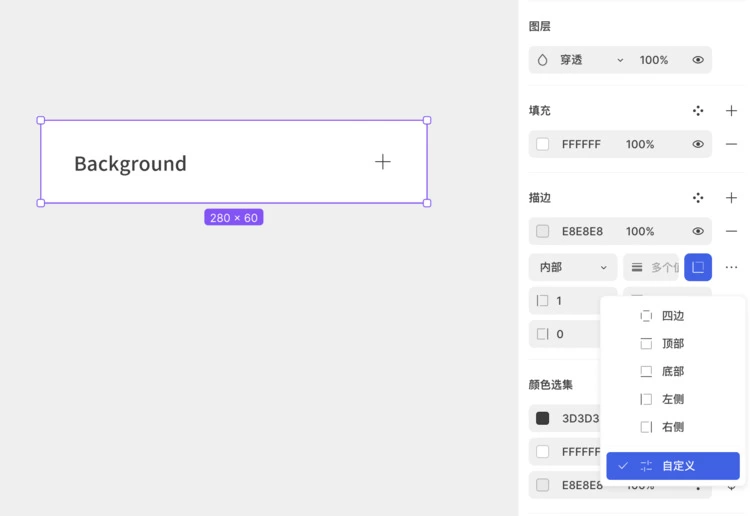Click the stroke style library icon

click(698, 198)
